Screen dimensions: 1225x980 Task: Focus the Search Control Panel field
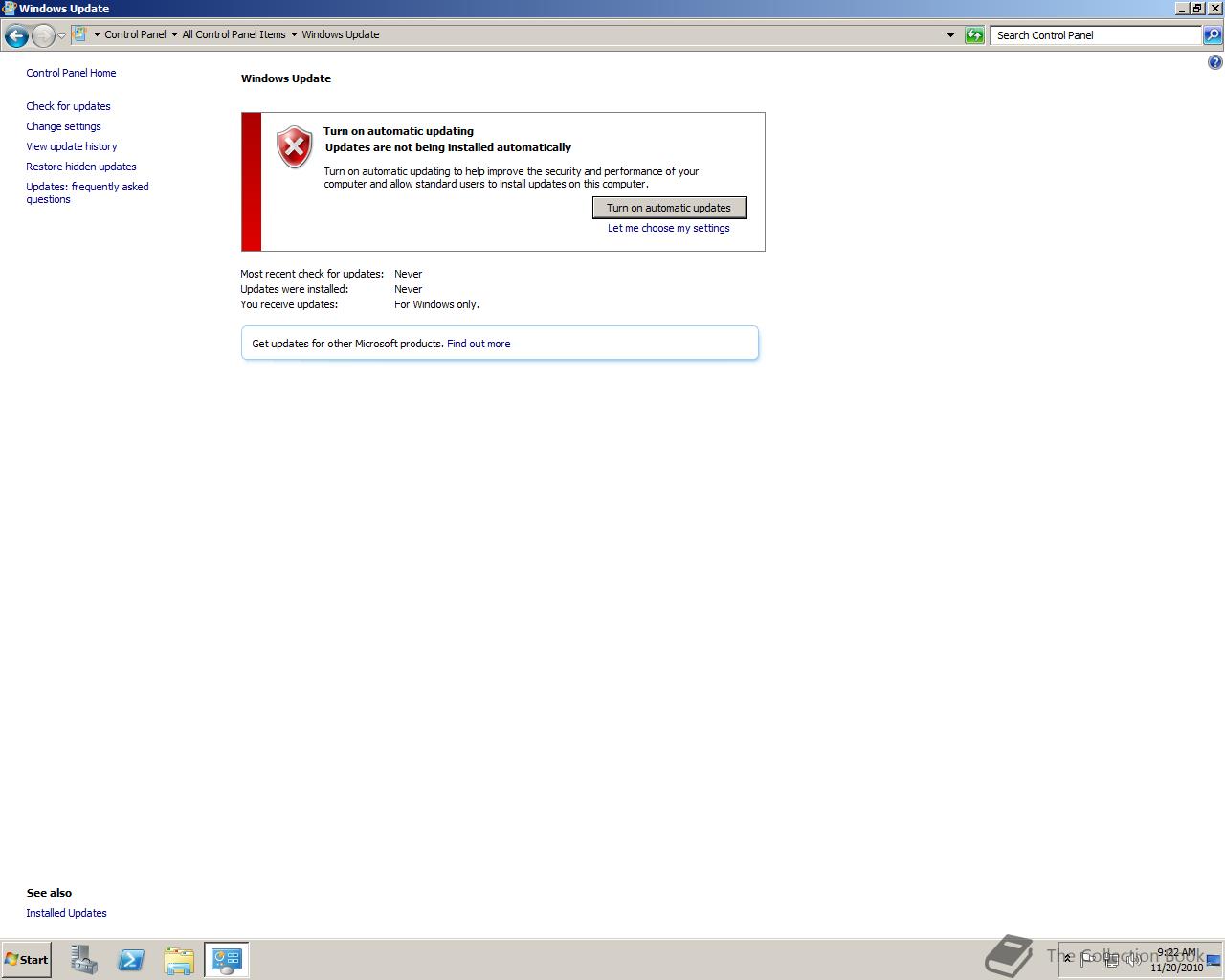[1096, 35]
